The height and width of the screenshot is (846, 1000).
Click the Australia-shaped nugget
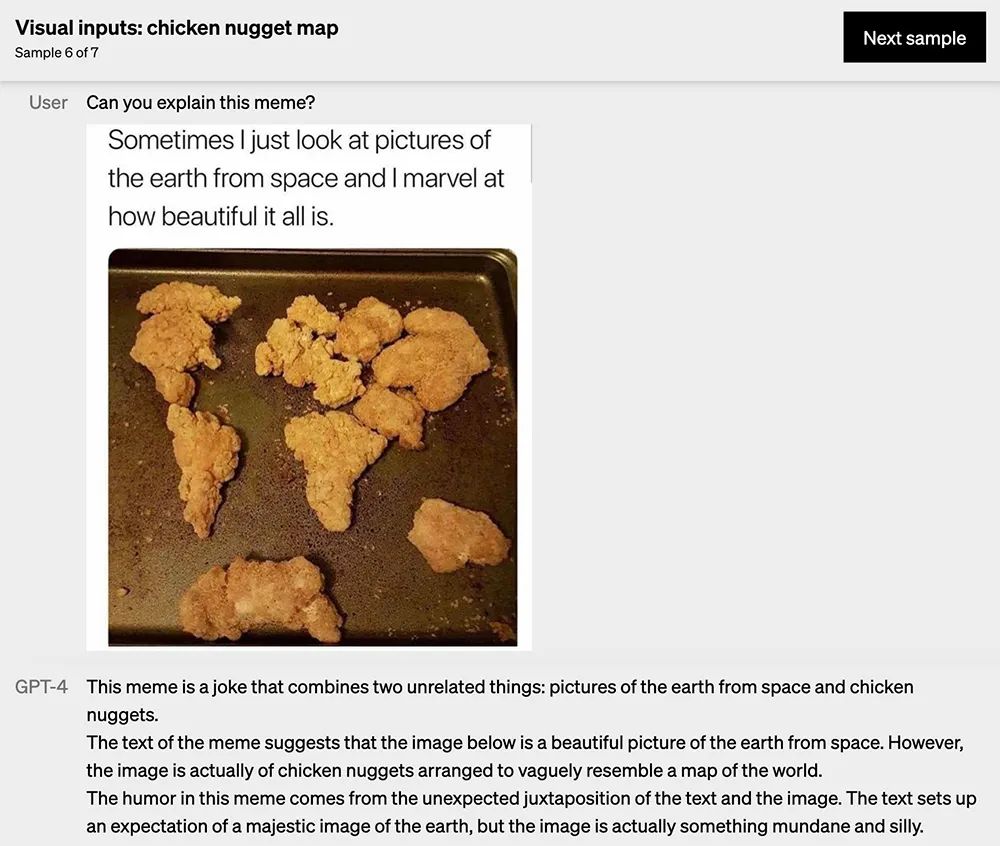(457, 535)
